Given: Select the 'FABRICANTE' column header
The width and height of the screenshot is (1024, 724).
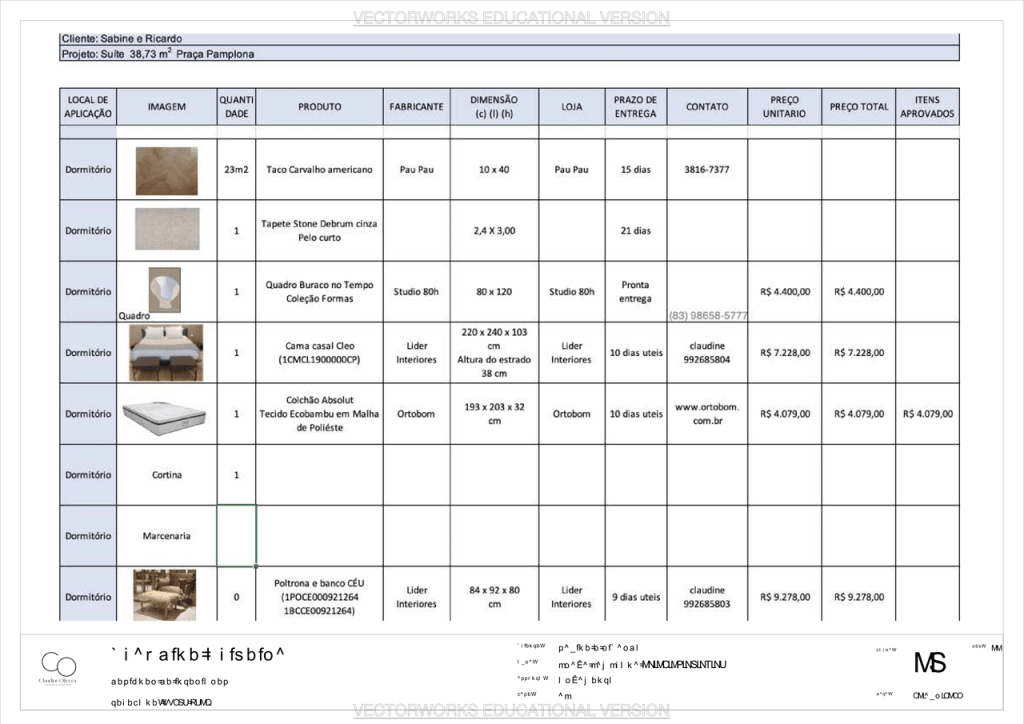Looking at the screenshot, I should point(417,106).
